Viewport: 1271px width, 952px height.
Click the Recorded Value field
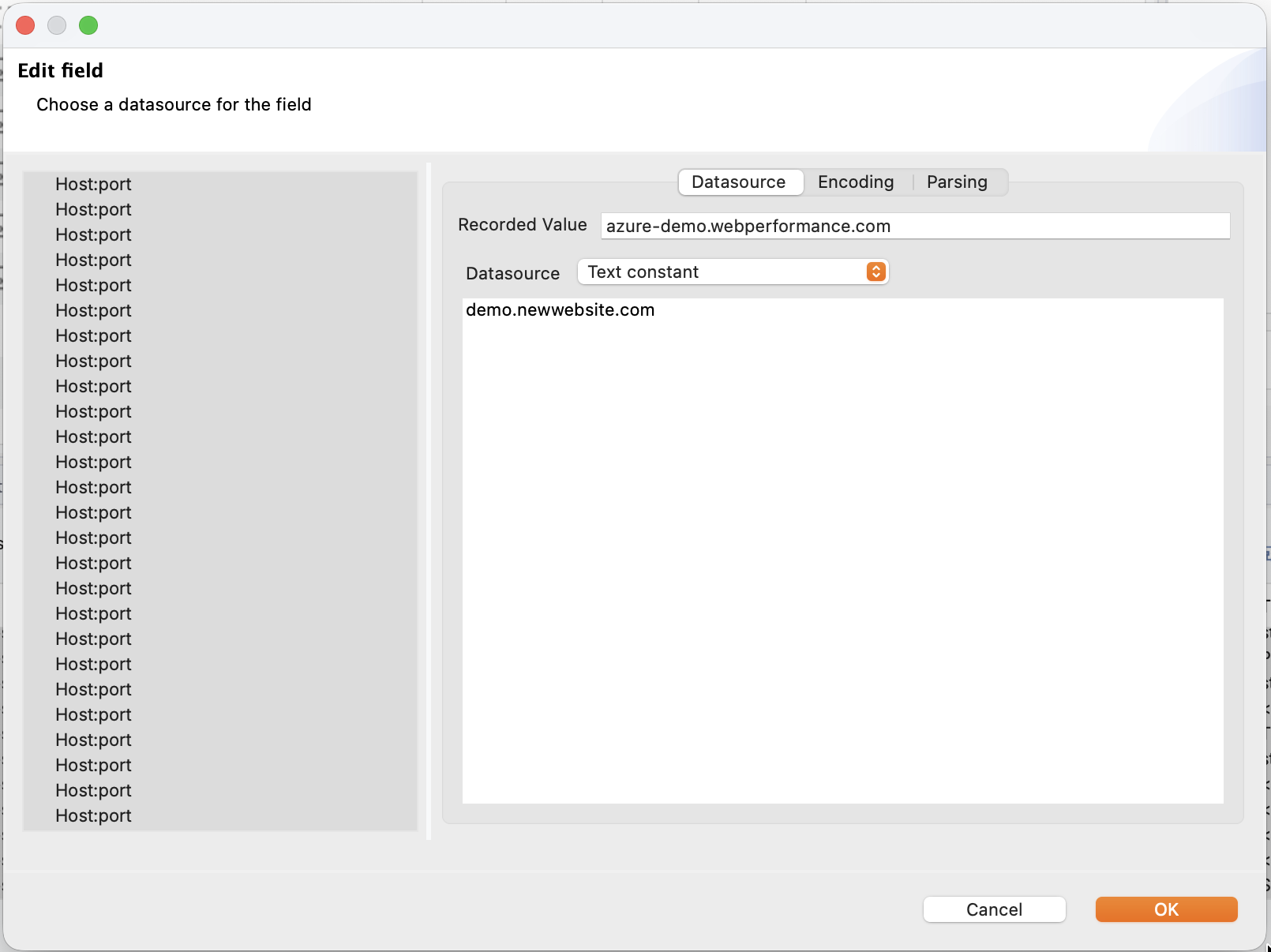click(915, 226)
